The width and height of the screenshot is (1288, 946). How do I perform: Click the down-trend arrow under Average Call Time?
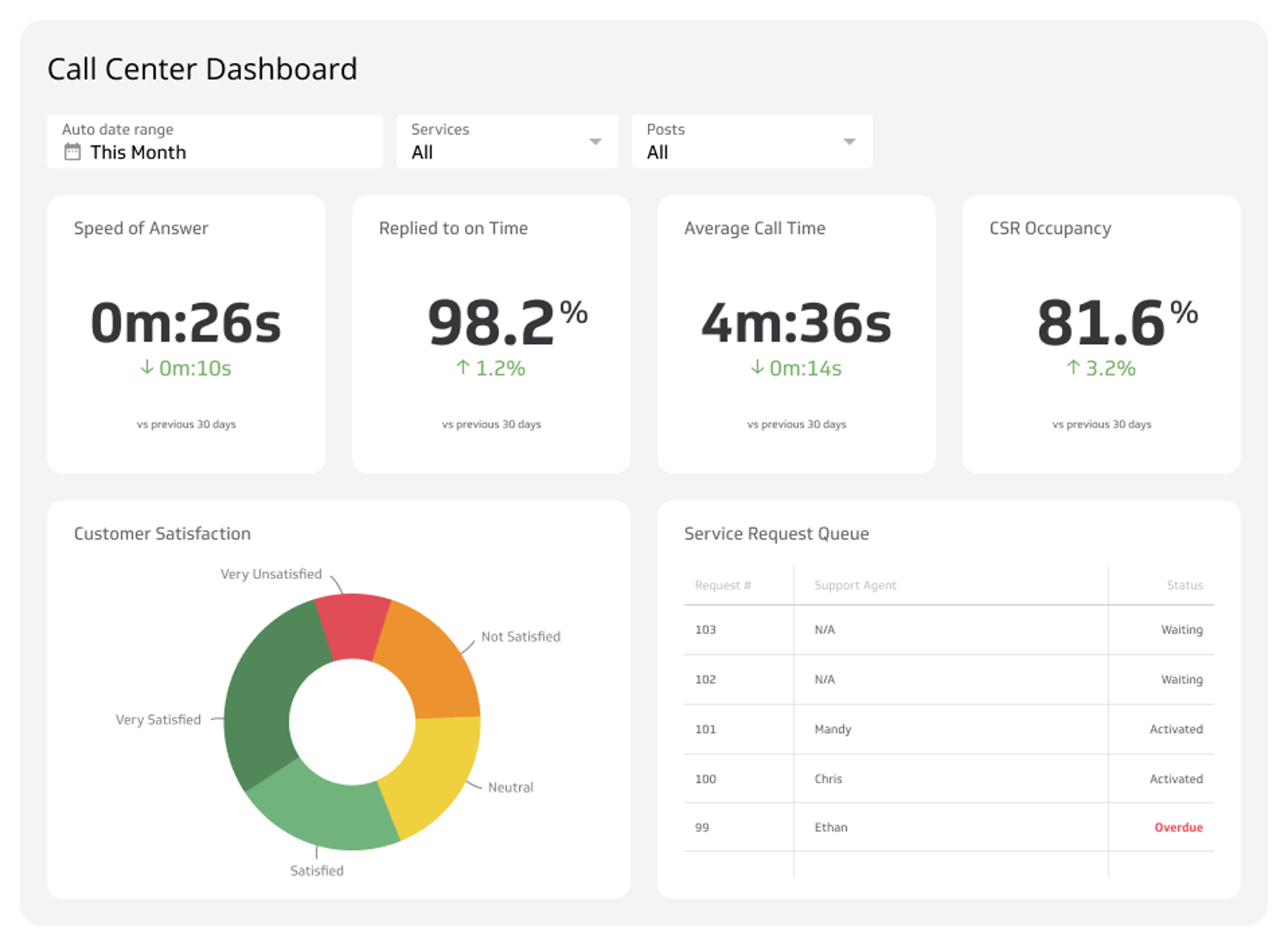756,369
